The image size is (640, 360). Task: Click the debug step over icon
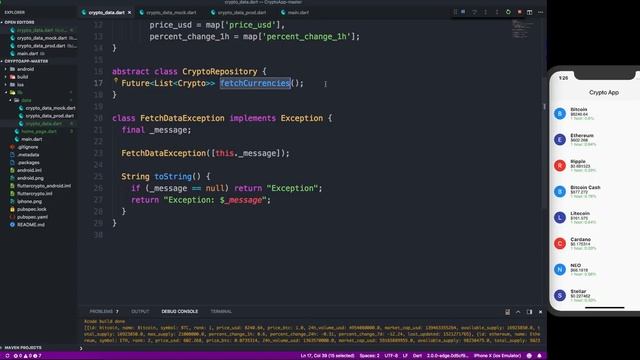point(474,12)
